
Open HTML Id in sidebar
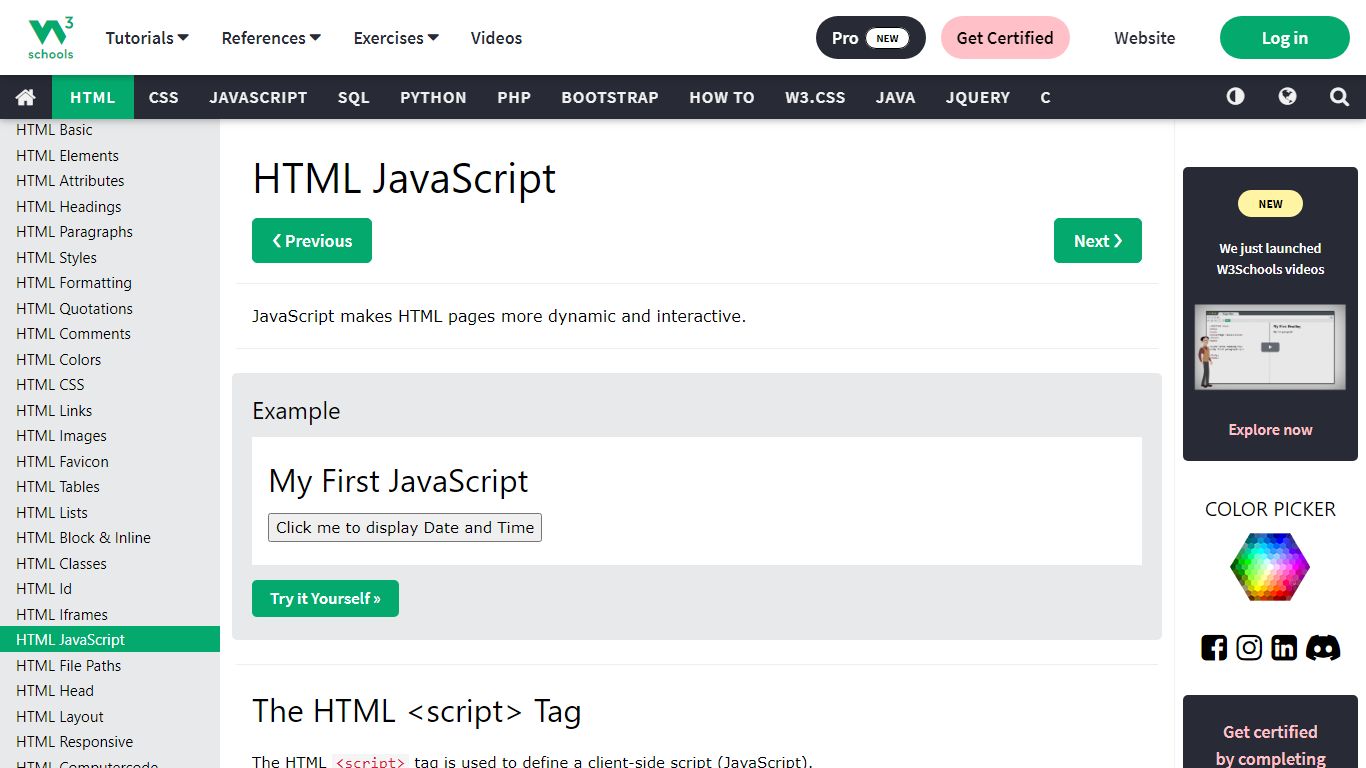click(x=110, y=589)
